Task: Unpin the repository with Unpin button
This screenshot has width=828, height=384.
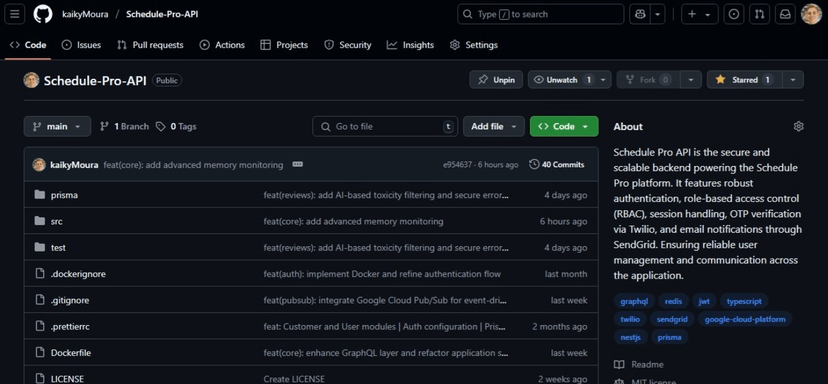Action: [x=496, y=80]
